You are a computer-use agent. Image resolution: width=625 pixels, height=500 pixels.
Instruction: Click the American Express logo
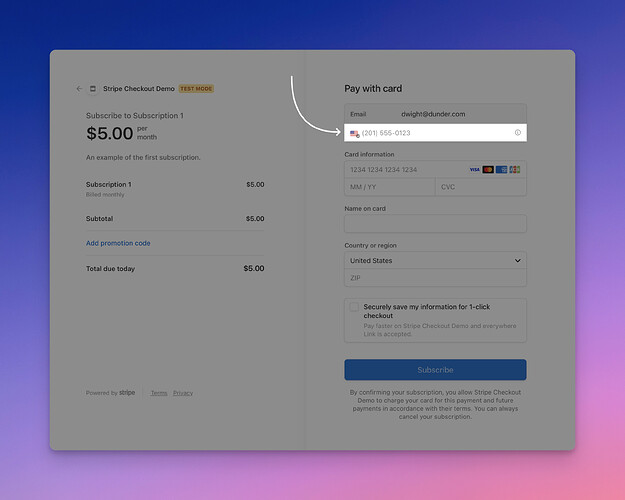click(x=501, y=169)
